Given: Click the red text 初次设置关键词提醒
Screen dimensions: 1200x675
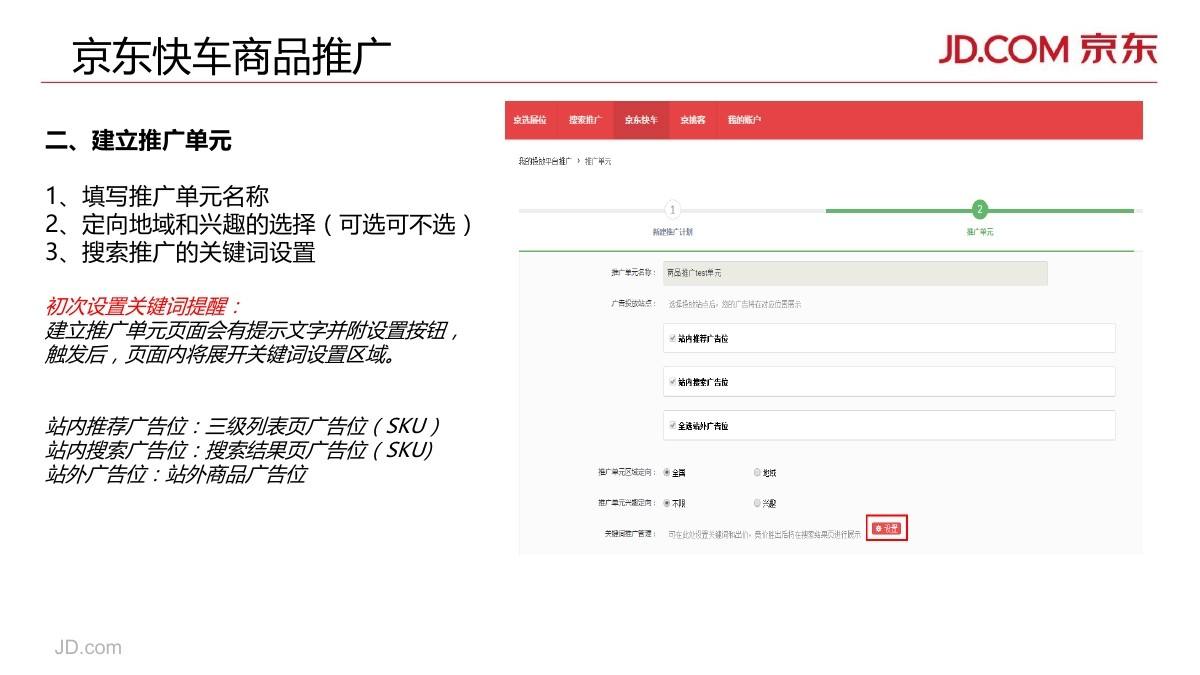Looking at the screenshot, I should click(144, 305).
